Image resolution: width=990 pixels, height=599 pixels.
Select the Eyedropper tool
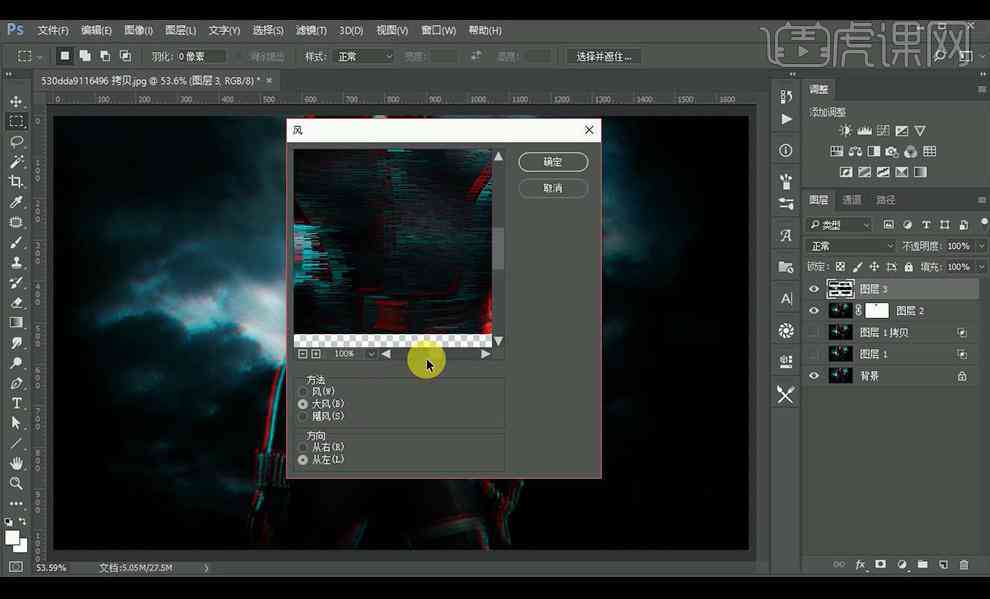pyautogui.click(x=16, y=202)
